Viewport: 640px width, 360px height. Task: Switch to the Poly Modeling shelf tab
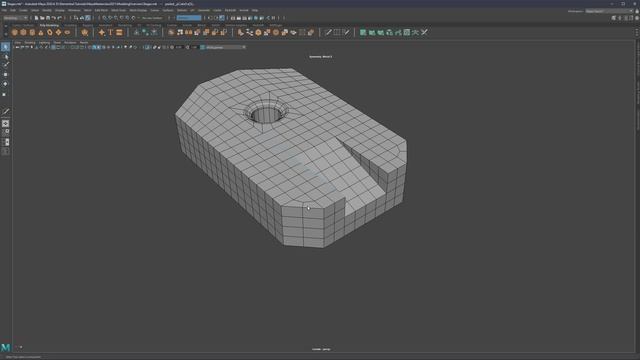point(49,25)
